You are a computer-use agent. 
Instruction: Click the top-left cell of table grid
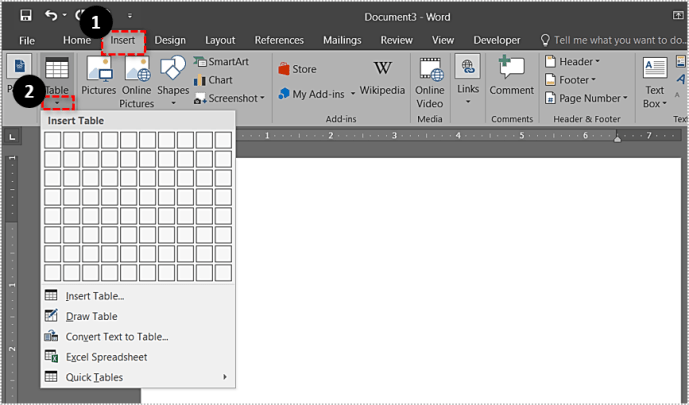[53, 140]
